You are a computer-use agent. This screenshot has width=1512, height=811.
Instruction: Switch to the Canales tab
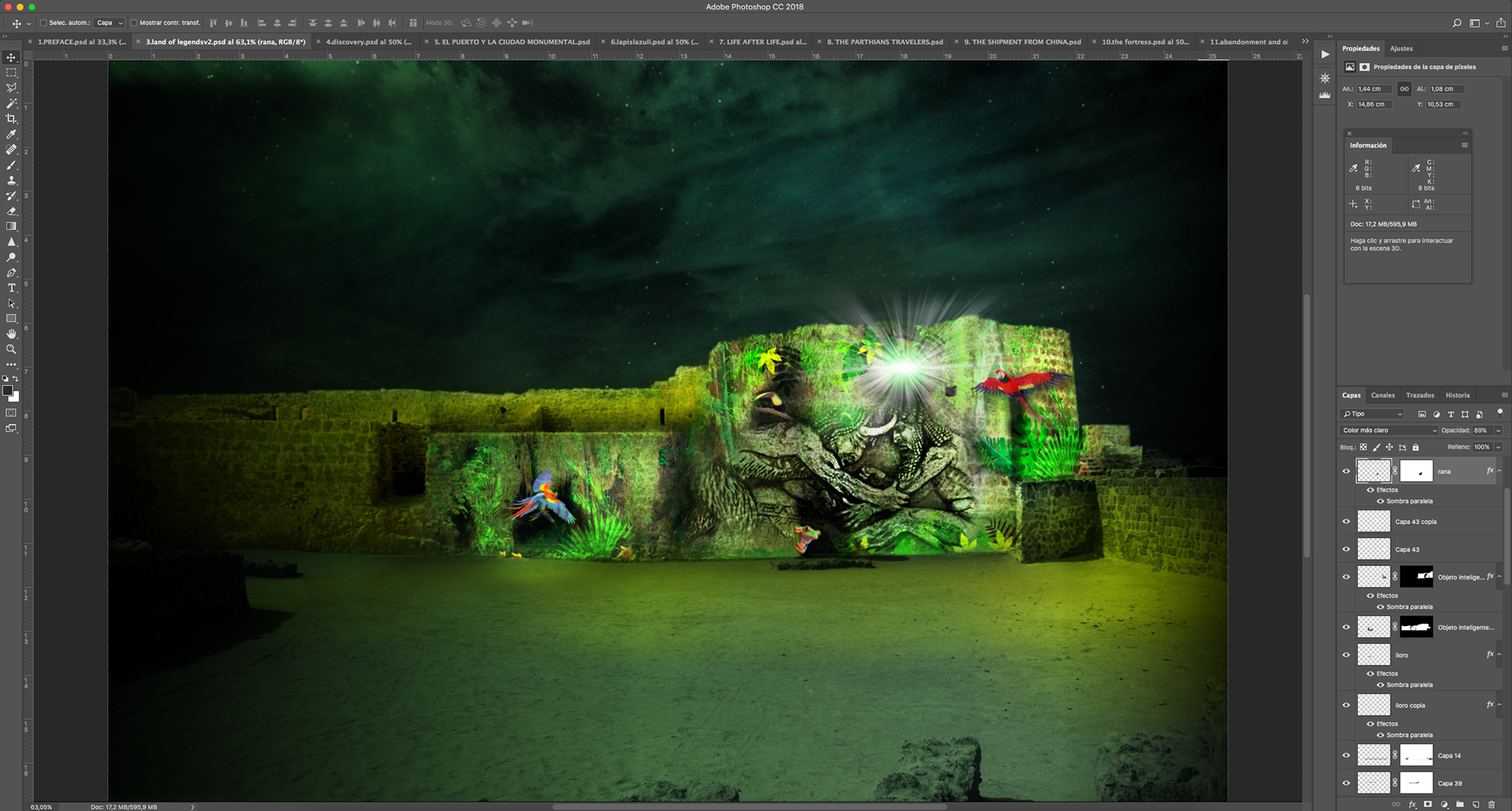(1383, 395)
